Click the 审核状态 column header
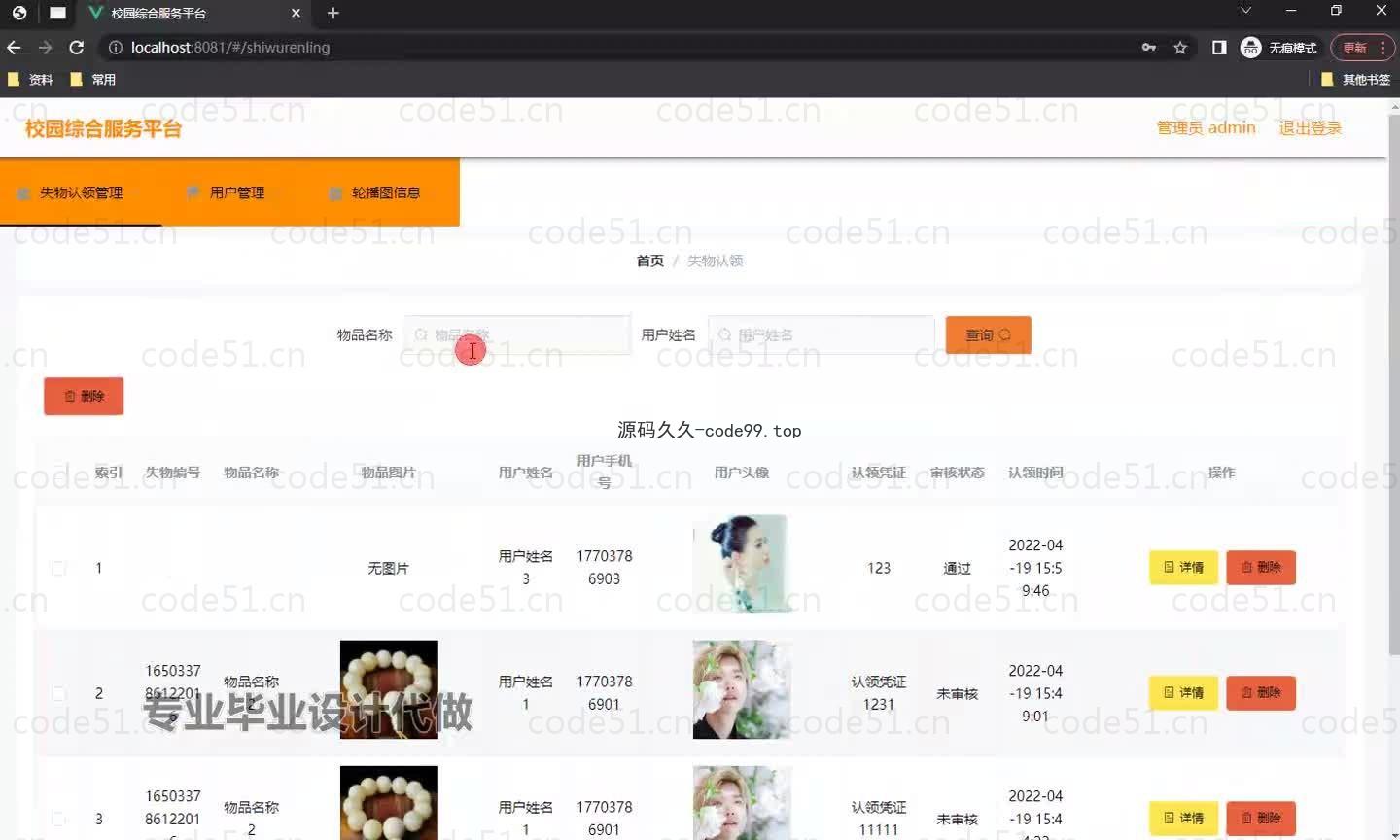Image resolution: width=1400 pixels, height=840 pixels. pos(957,472)
